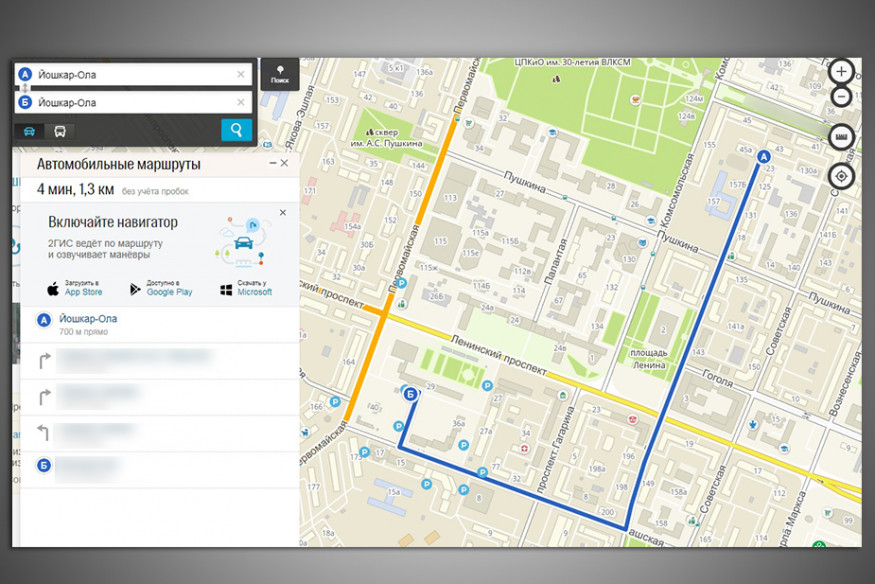Swap start and destination points arrows
Image resolution: width=875 pixels, height=584 pixels.
[x=24, y=89]
